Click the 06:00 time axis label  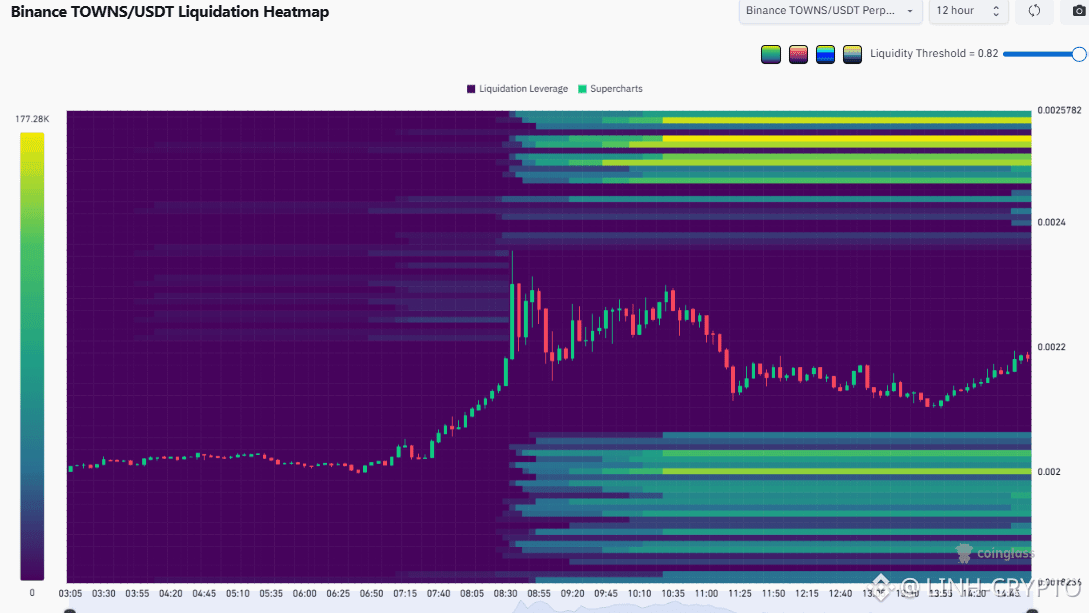(x=304, y=594)
